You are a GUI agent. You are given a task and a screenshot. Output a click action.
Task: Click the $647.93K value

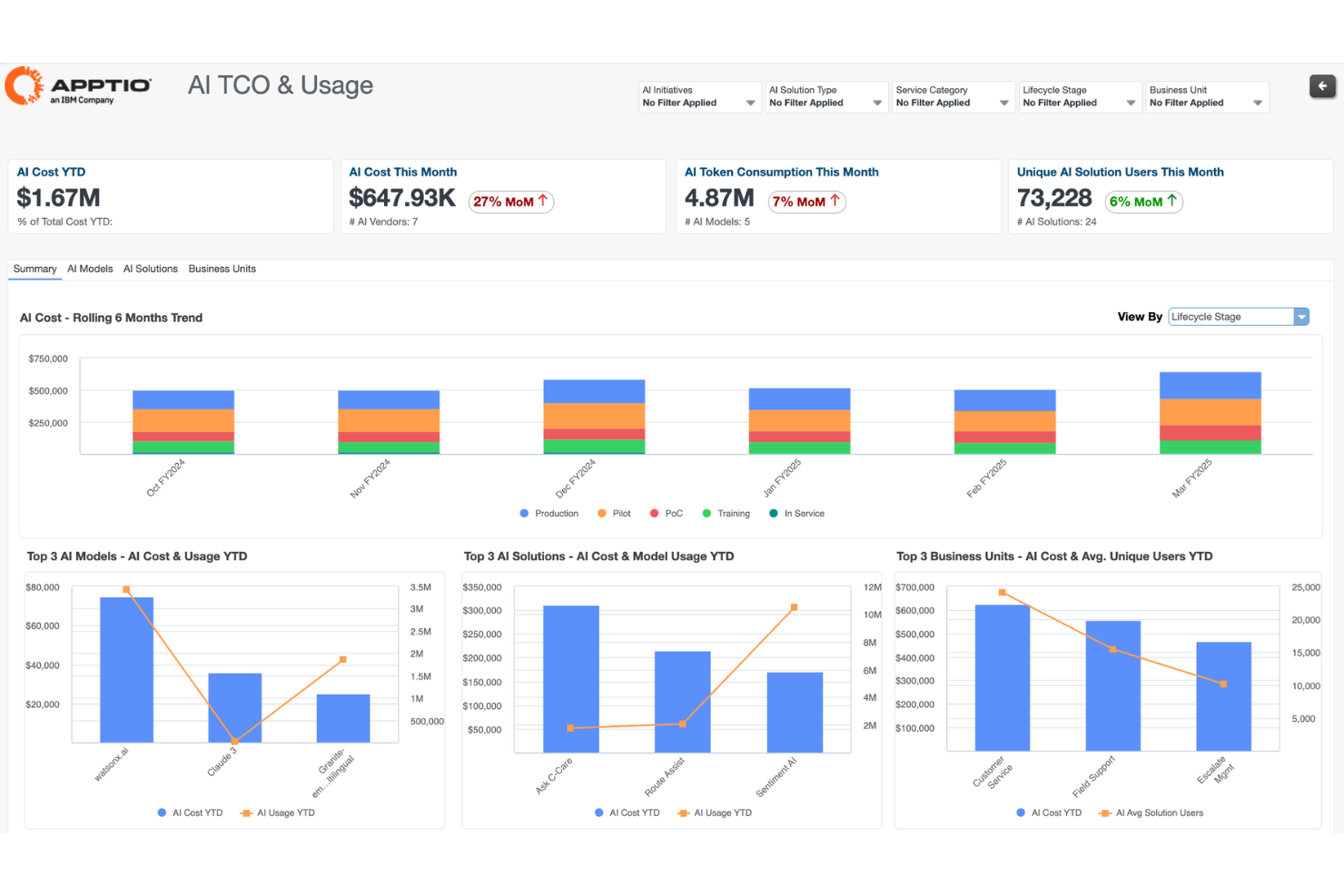tap(402, 198)
